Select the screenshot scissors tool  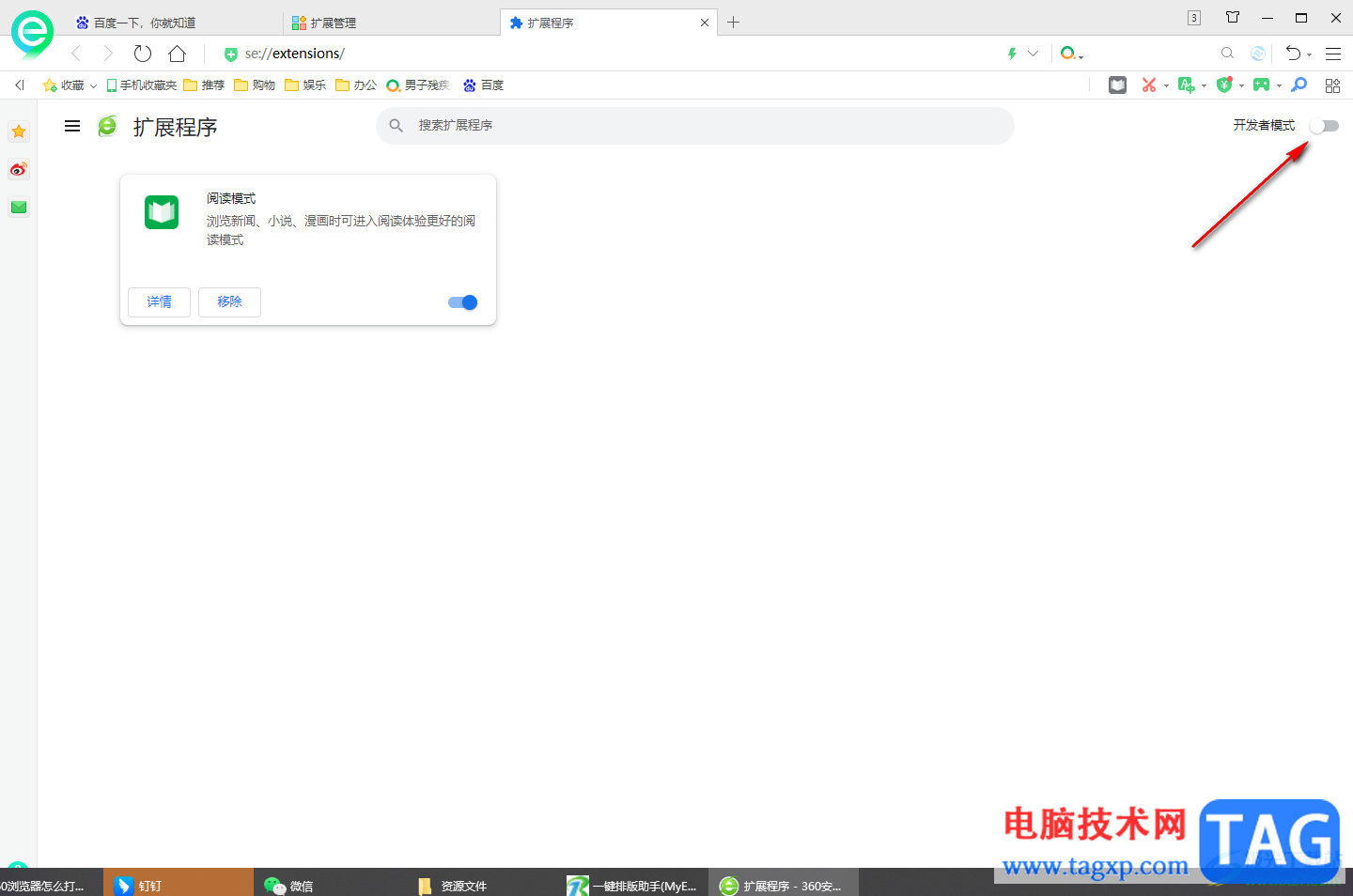pyautogui.click(x=1149, y=85)
